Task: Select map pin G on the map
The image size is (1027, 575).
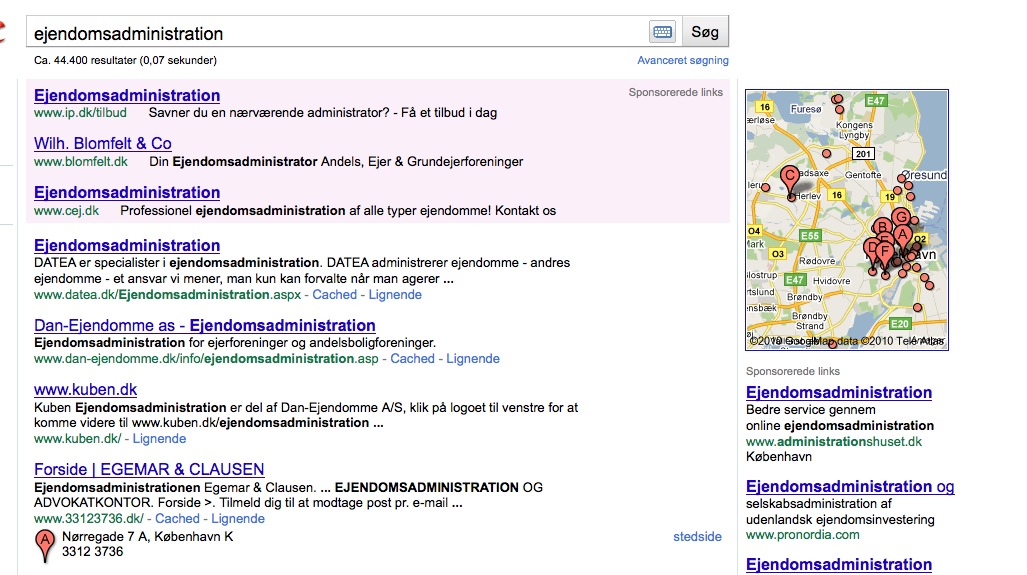Action: click(902, 217)
